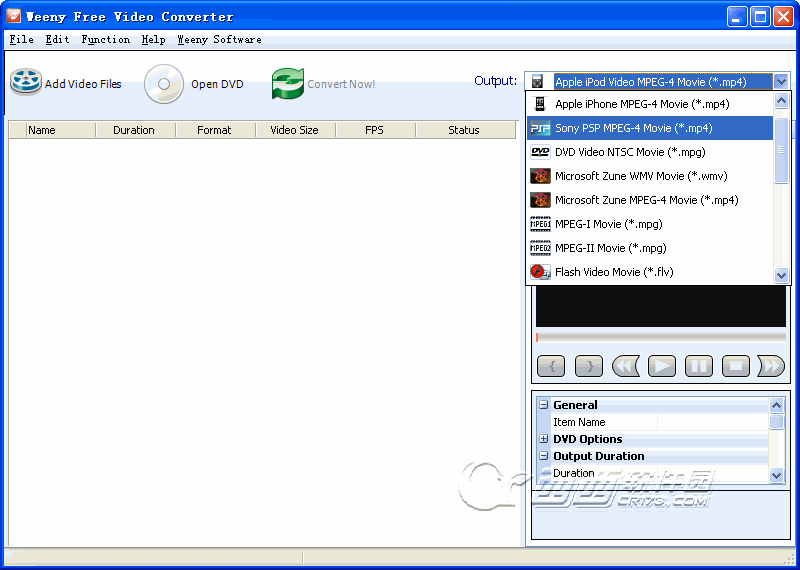The height and width of the screenshot is (570, 800).
Task: Click the Sony PSP icon in format list
Action: (x=540, y=128)
